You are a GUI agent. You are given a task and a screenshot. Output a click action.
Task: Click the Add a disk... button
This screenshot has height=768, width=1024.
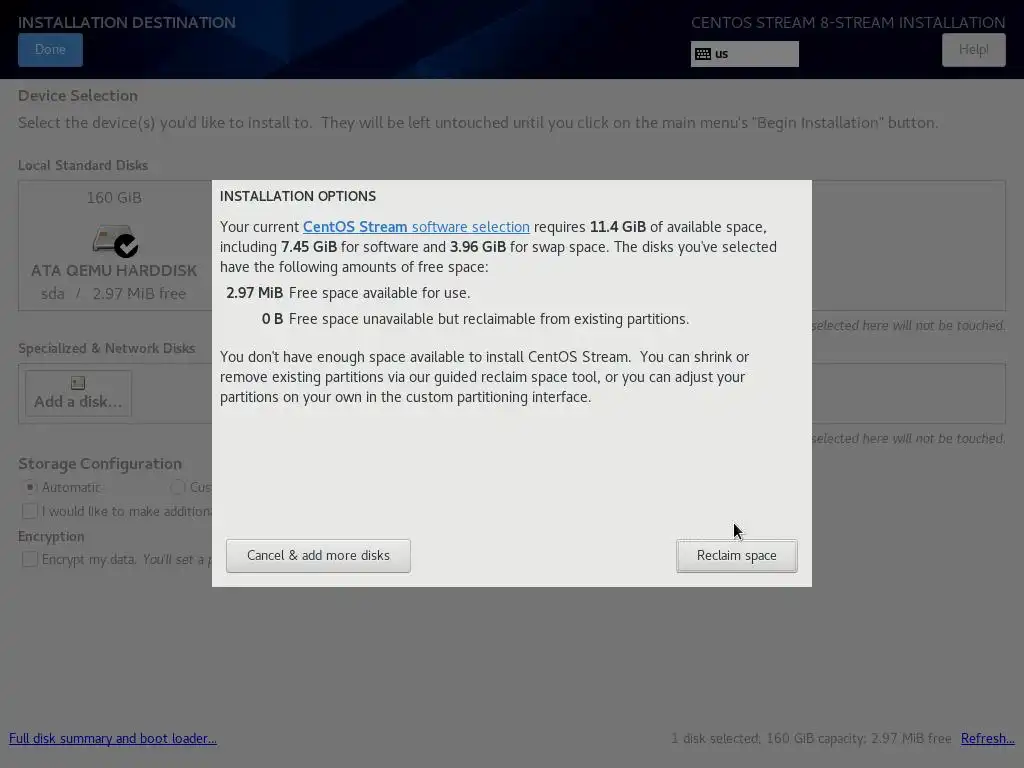click(x=78, y=393)
